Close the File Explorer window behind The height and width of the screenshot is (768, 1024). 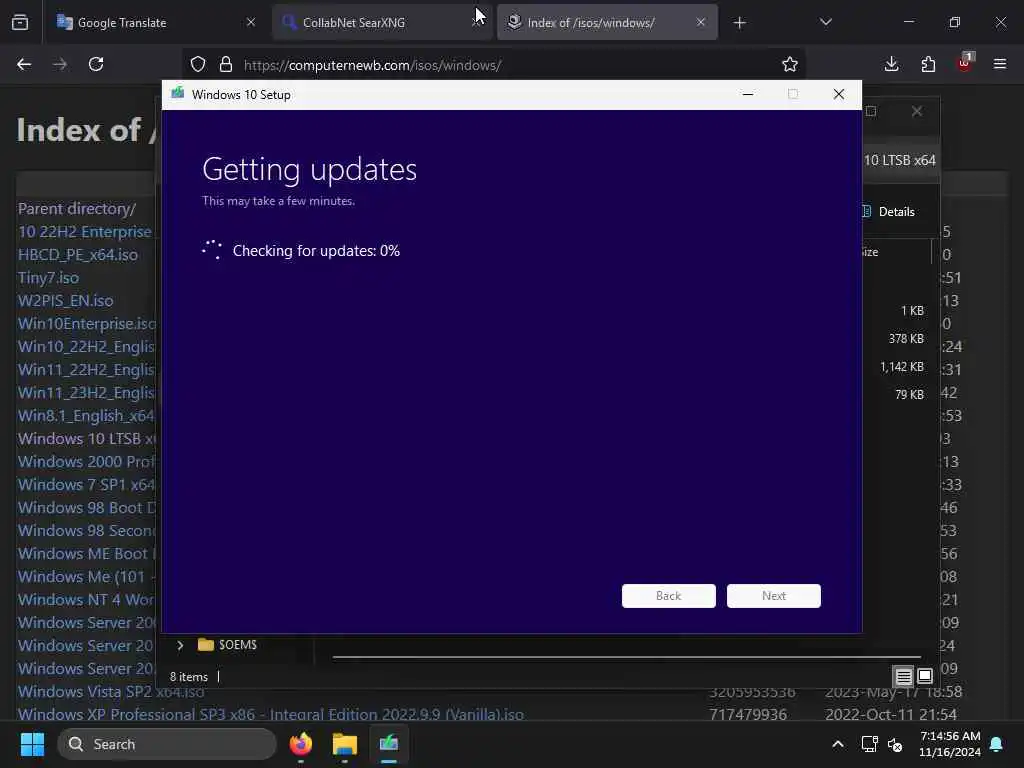[x=917, y=111]
